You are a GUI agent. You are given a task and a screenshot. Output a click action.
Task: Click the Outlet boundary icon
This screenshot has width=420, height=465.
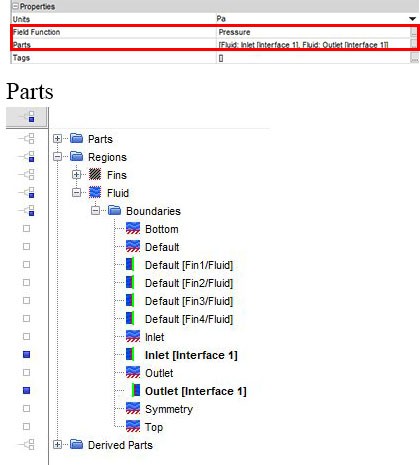133,372
